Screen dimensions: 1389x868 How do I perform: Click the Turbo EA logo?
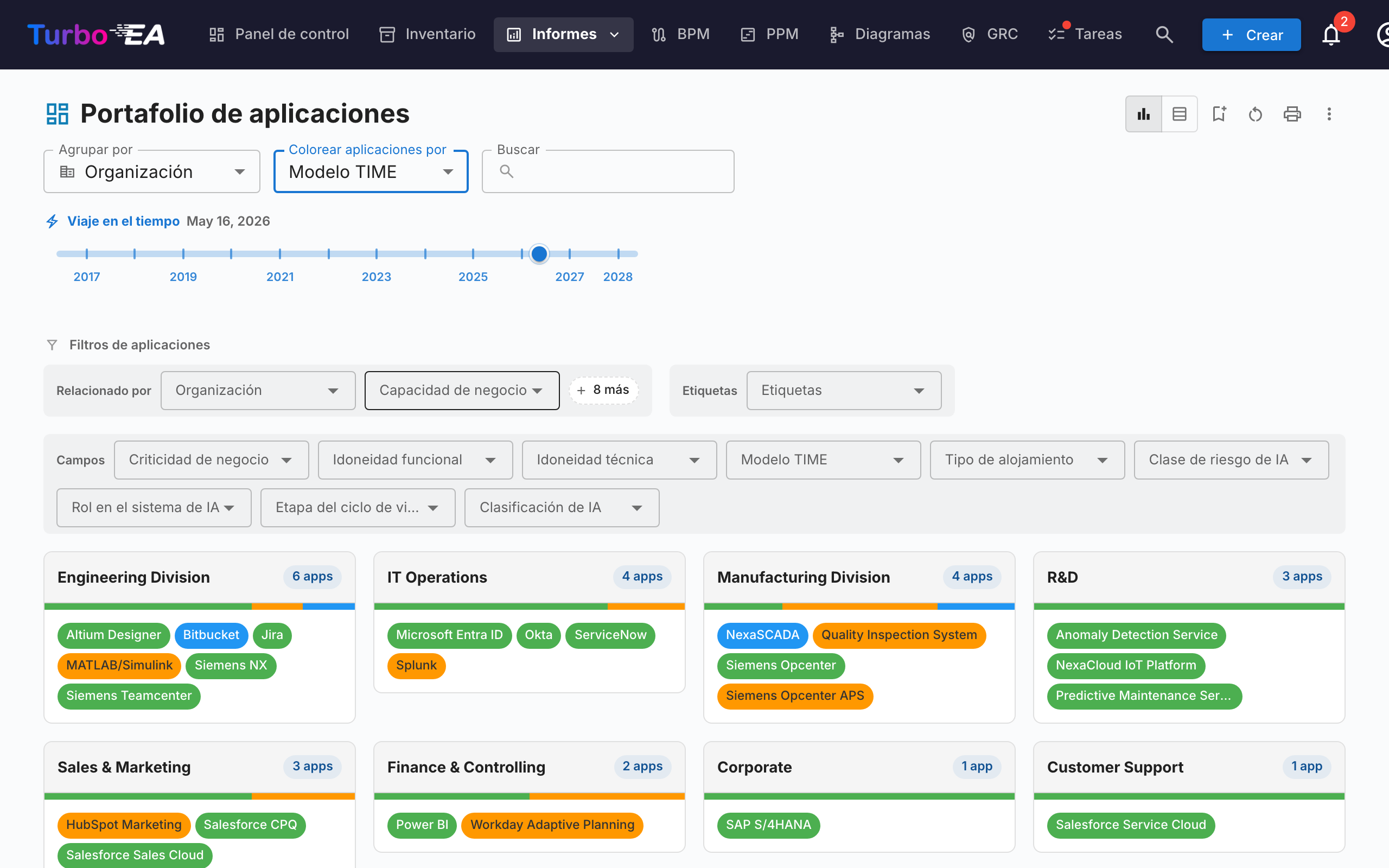pyautogui.click(x=97, y=34)
